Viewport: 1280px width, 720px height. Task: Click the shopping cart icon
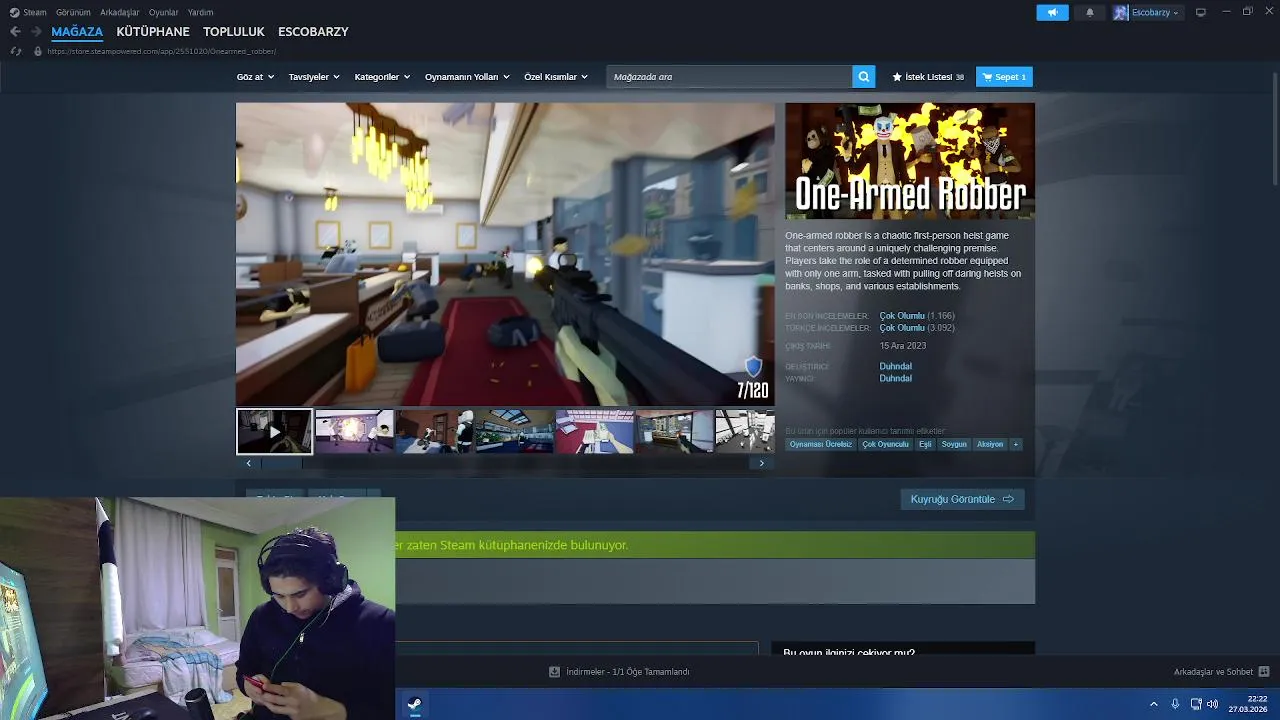coord(987,77)
